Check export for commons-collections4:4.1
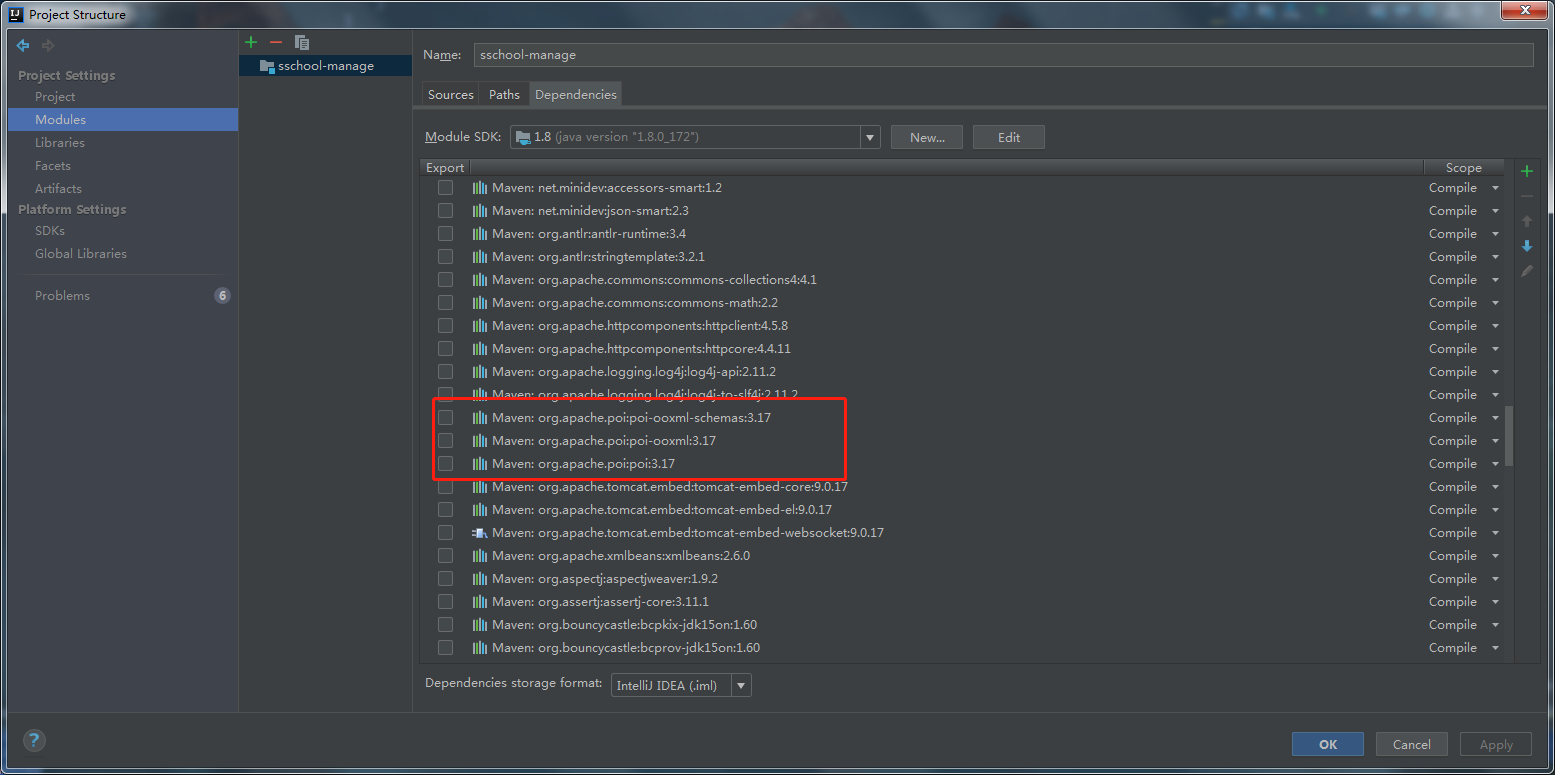This screenshot has height=775, width=1555. pyautogui.click(x=445, y=280)
